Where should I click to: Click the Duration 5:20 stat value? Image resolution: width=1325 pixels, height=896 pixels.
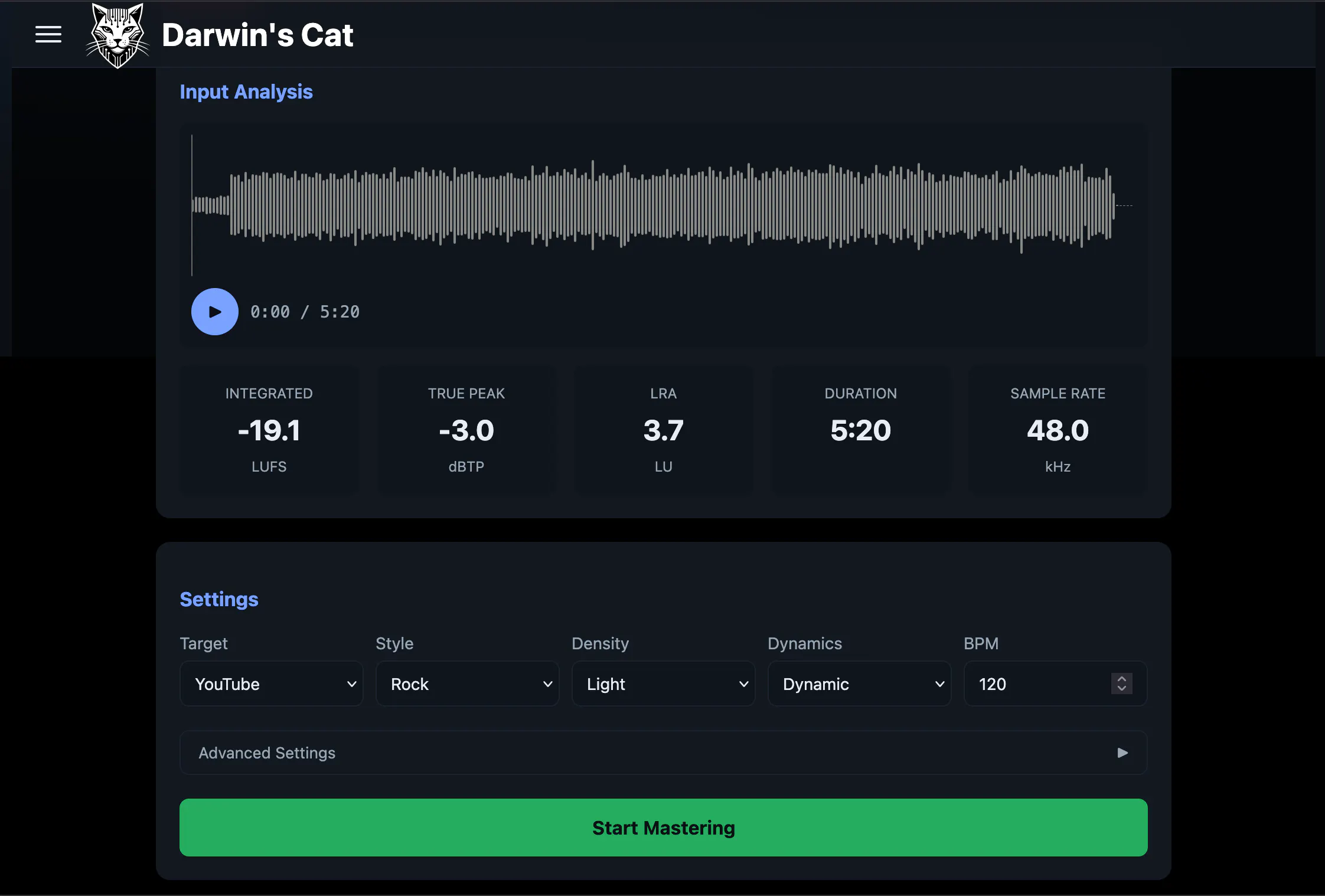tap(861, 430)
